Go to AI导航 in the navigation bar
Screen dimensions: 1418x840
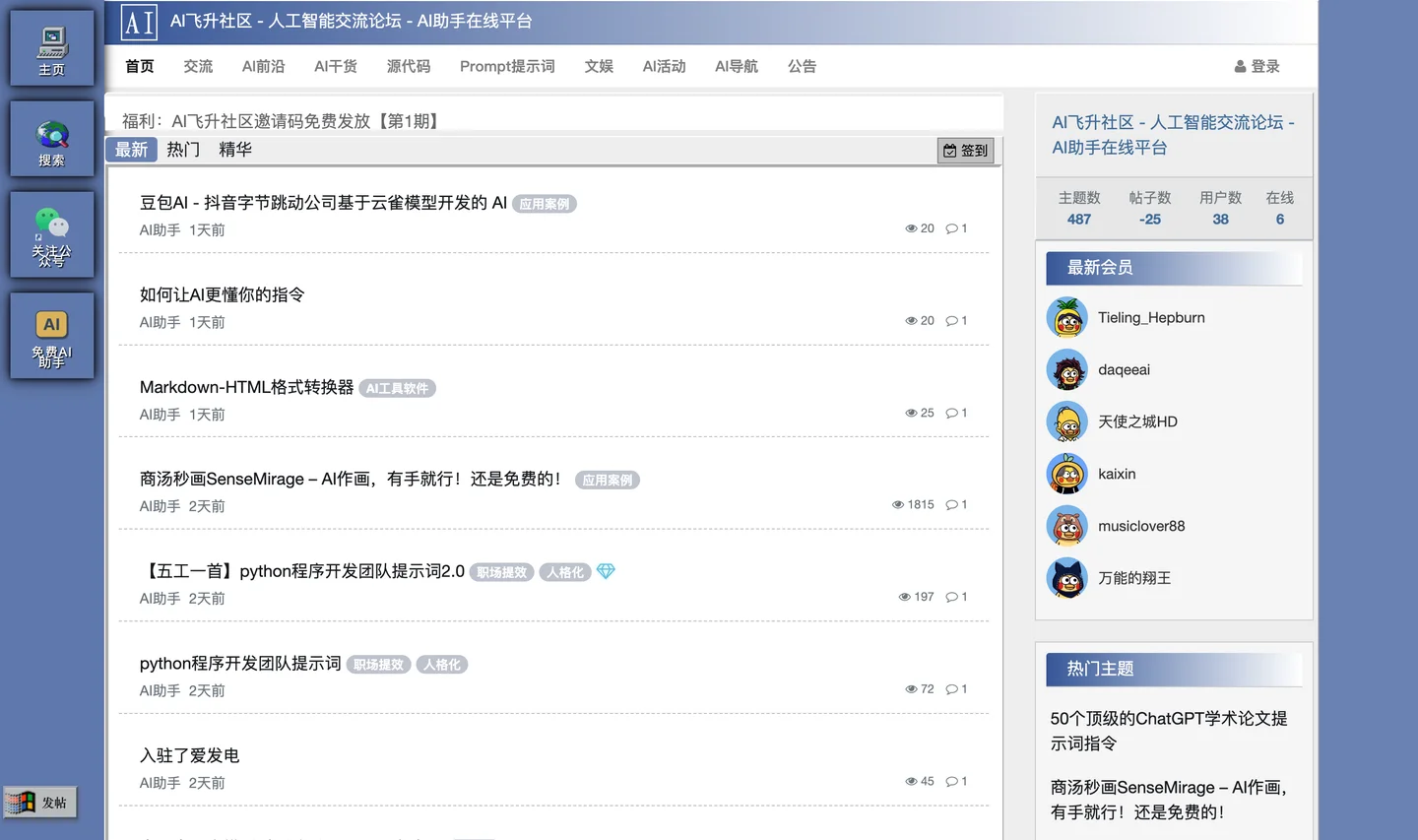coord(737,67)
